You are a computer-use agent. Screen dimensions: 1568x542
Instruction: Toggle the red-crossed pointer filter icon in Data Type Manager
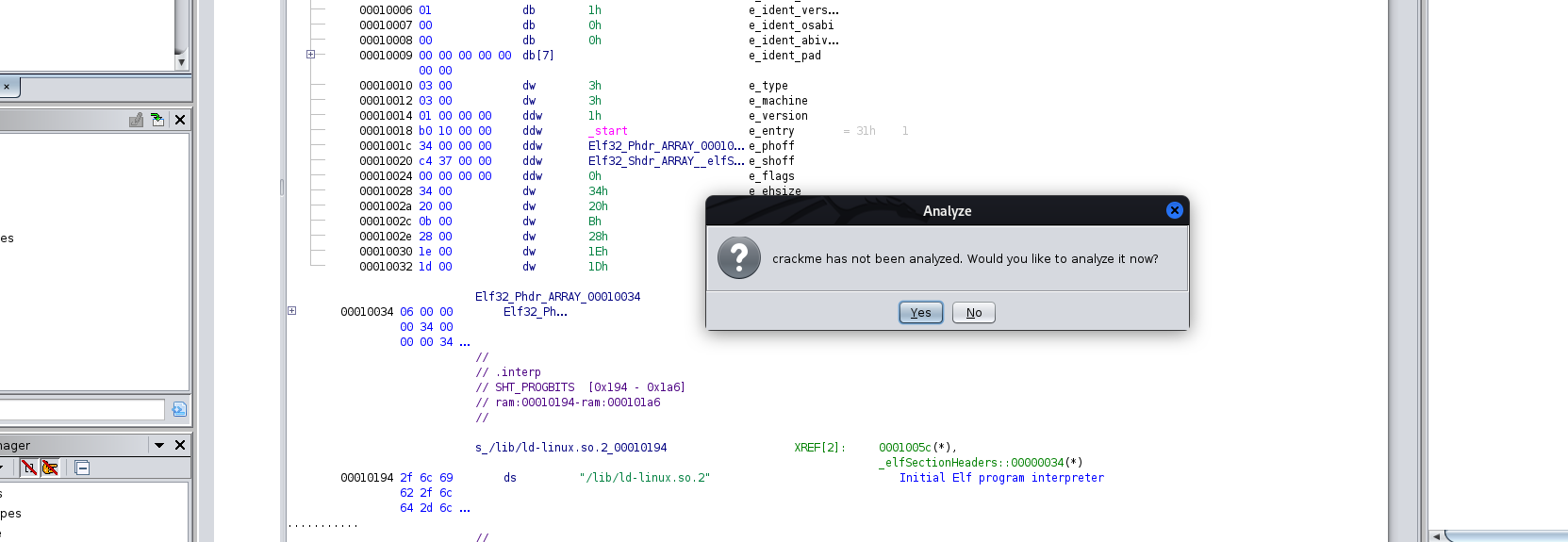(50, 468)
